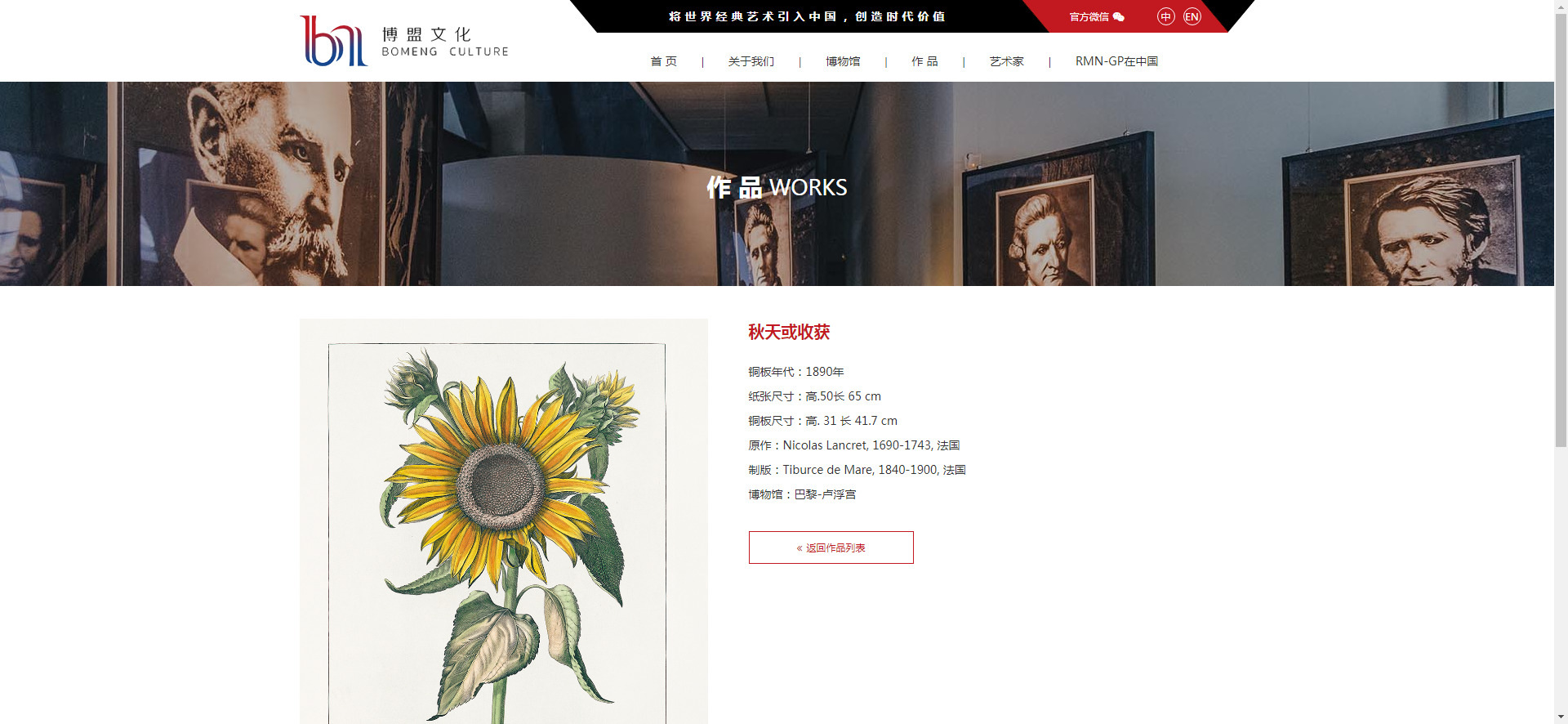The height and width of the screenshot is (724, 1568).
Task: Open the 博物馆 museums menu item
Action: click(x=843, y=61)
